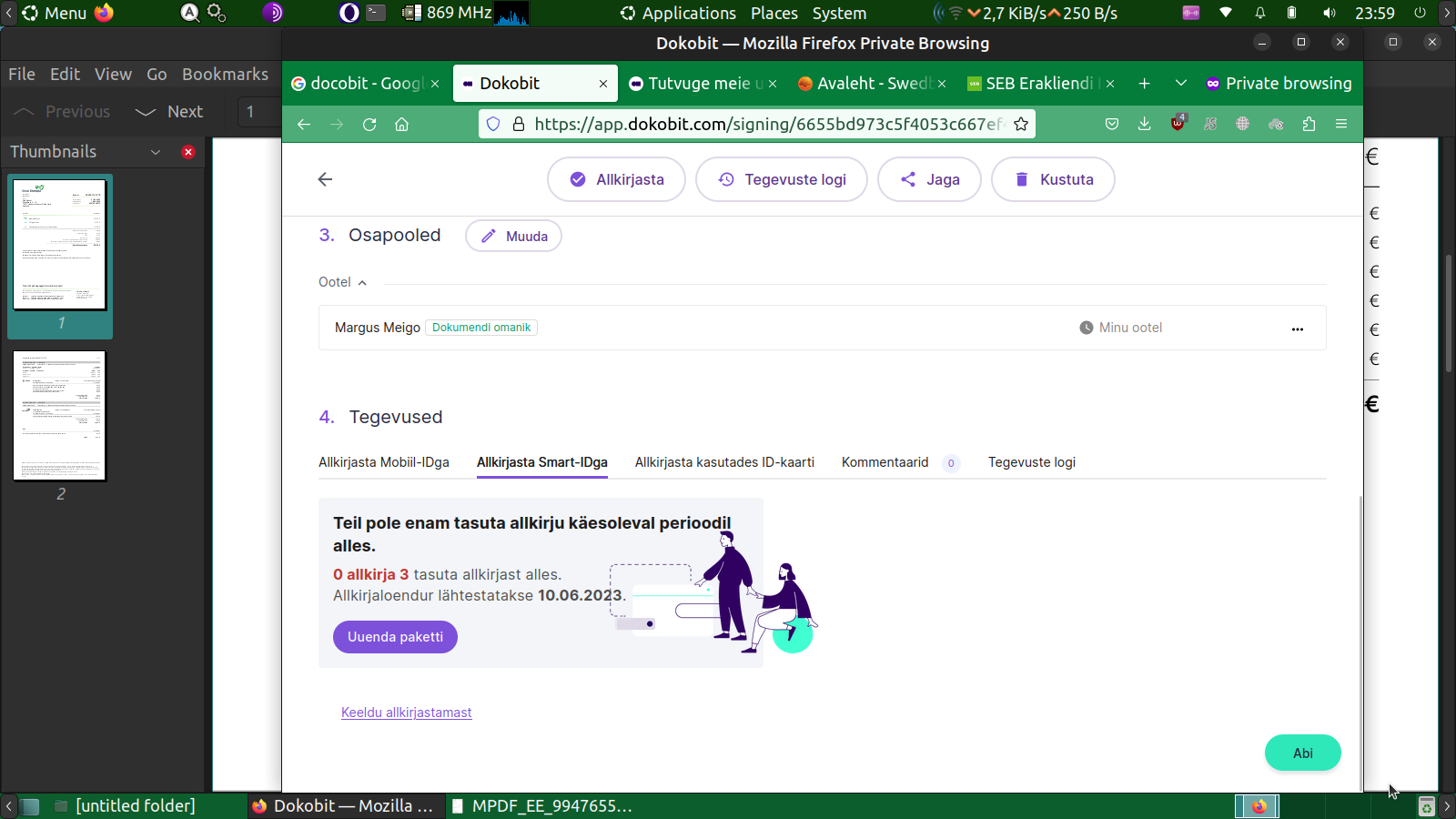
Task: Click the Jaga share button
Action: pyautogui.click(x=929, y=179)
